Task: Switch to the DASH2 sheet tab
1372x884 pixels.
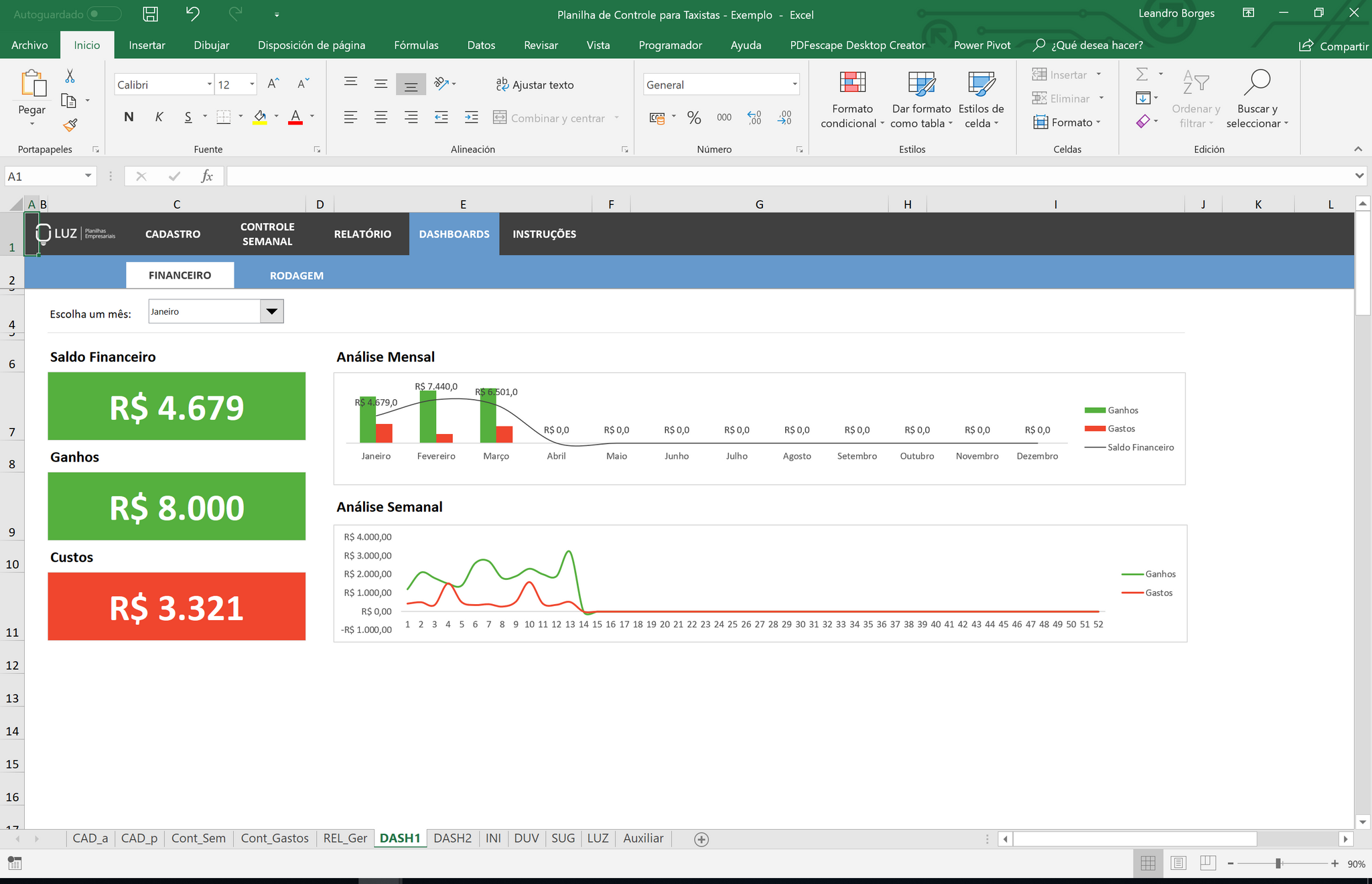Action: point(452,838)
